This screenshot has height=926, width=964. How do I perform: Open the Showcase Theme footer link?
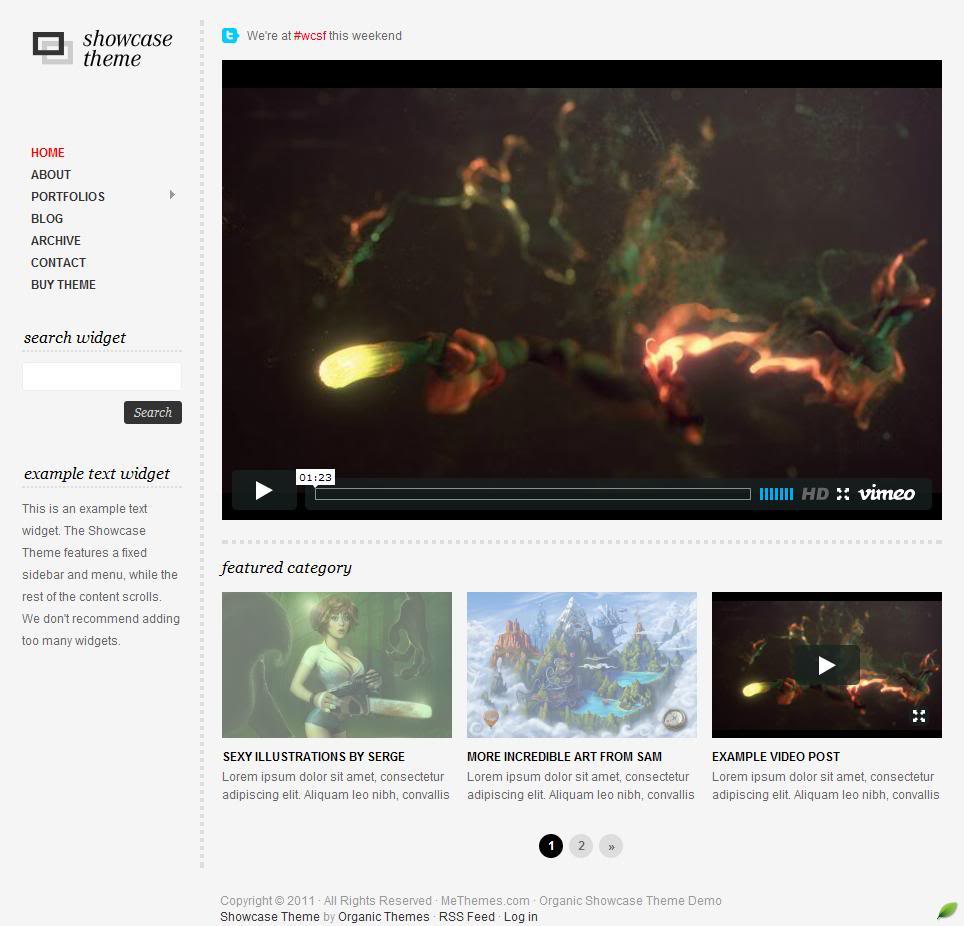270,917
